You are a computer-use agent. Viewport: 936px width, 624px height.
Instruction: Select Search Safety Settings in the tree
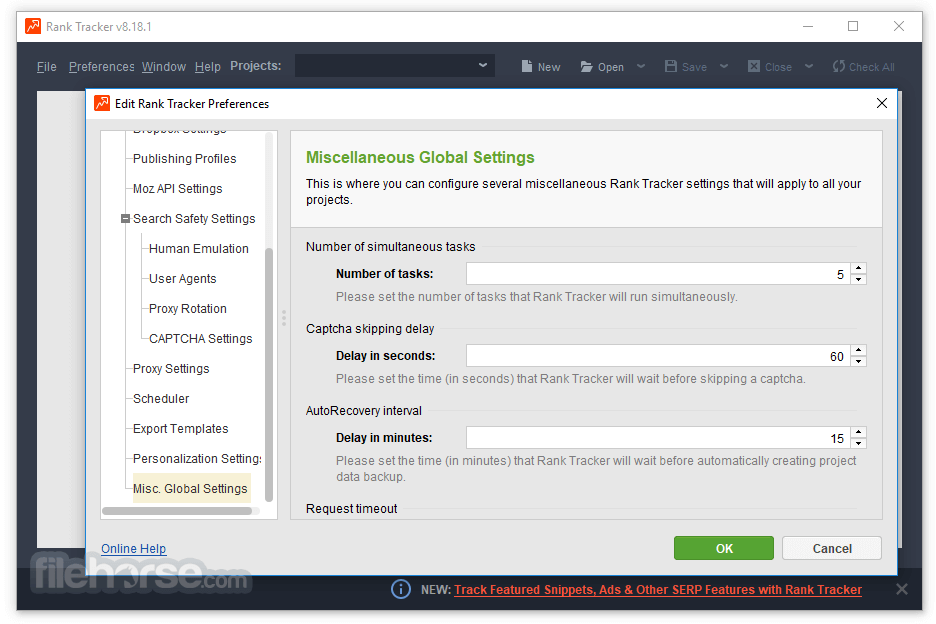tap(194, 219)
